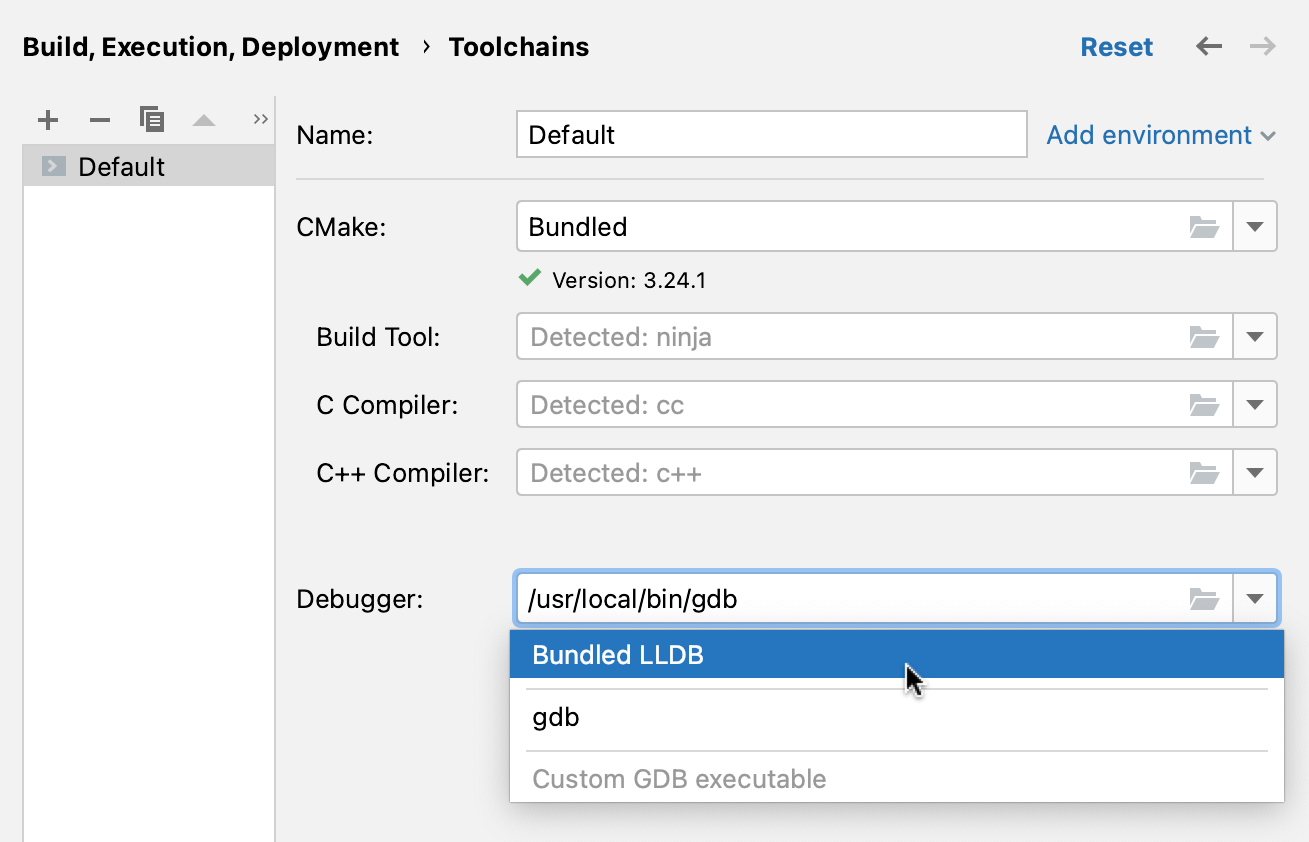Browse for a C Compiler executable
This screenshot has height=842, width=1309.
[x=1205, y=404]
